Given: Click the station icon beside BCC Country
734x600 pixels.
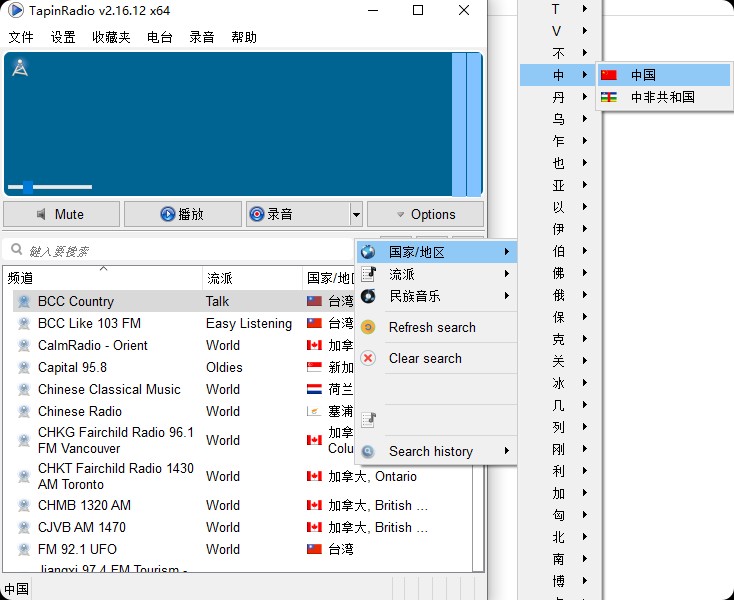Looking at the screenshot, I should click(x=24, y=301).
